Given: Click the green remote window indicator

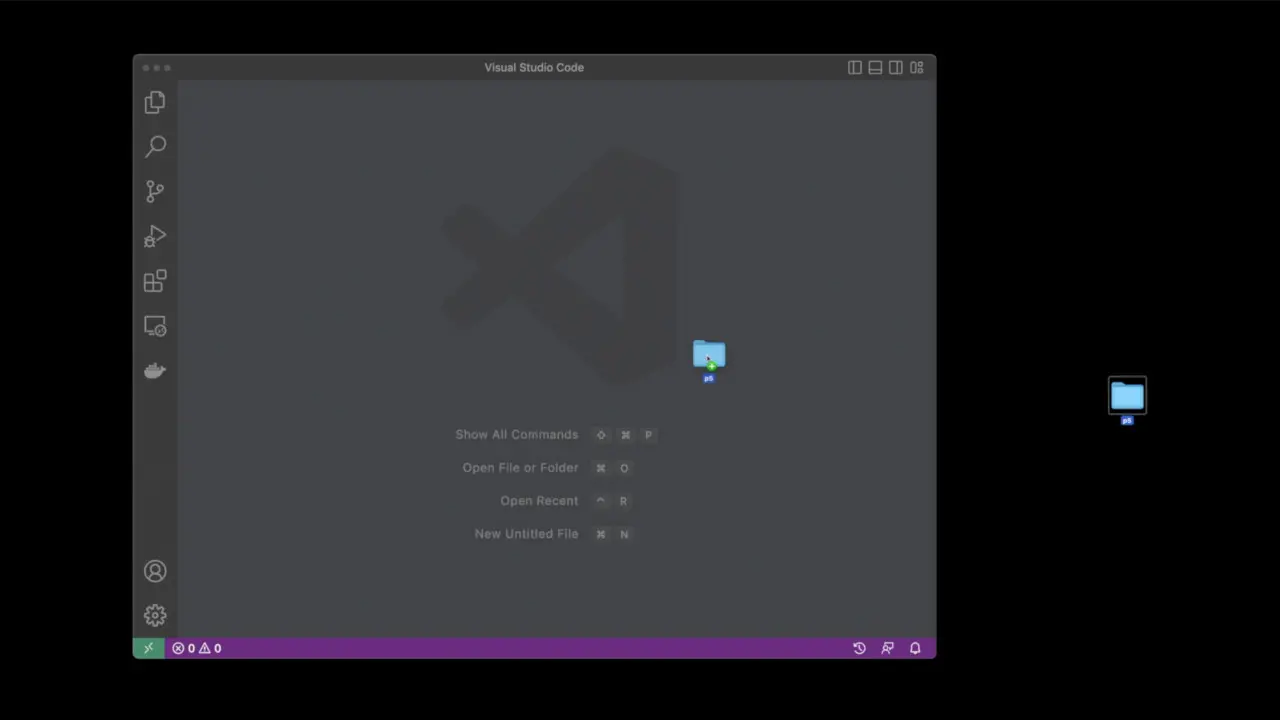Looking at the screenshot, I should click(x=148, y=648).
